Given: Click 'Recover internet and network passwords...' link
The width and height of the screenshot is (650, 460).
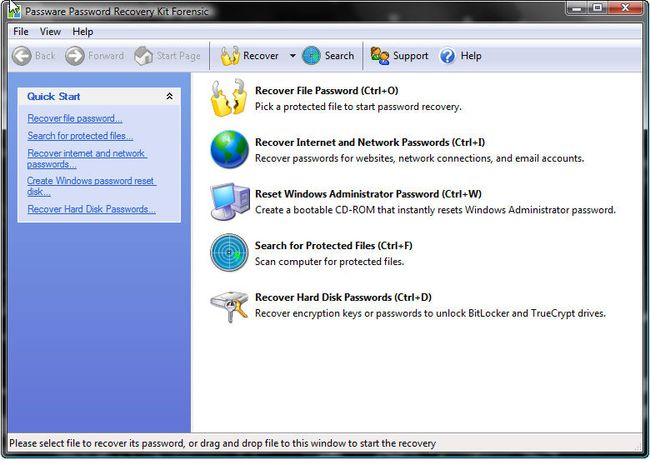Looking at the screenshot, I should [87, 159].
